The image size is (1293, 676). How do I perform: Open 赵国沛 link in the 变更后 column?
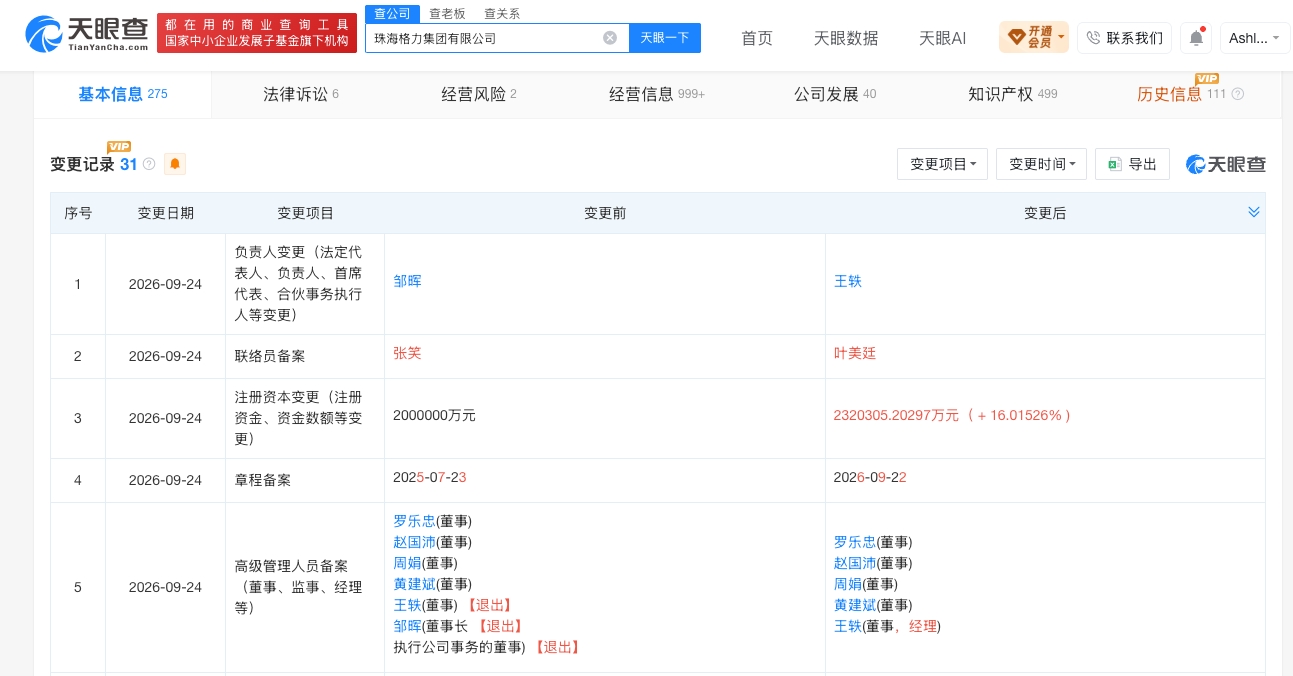854,563
